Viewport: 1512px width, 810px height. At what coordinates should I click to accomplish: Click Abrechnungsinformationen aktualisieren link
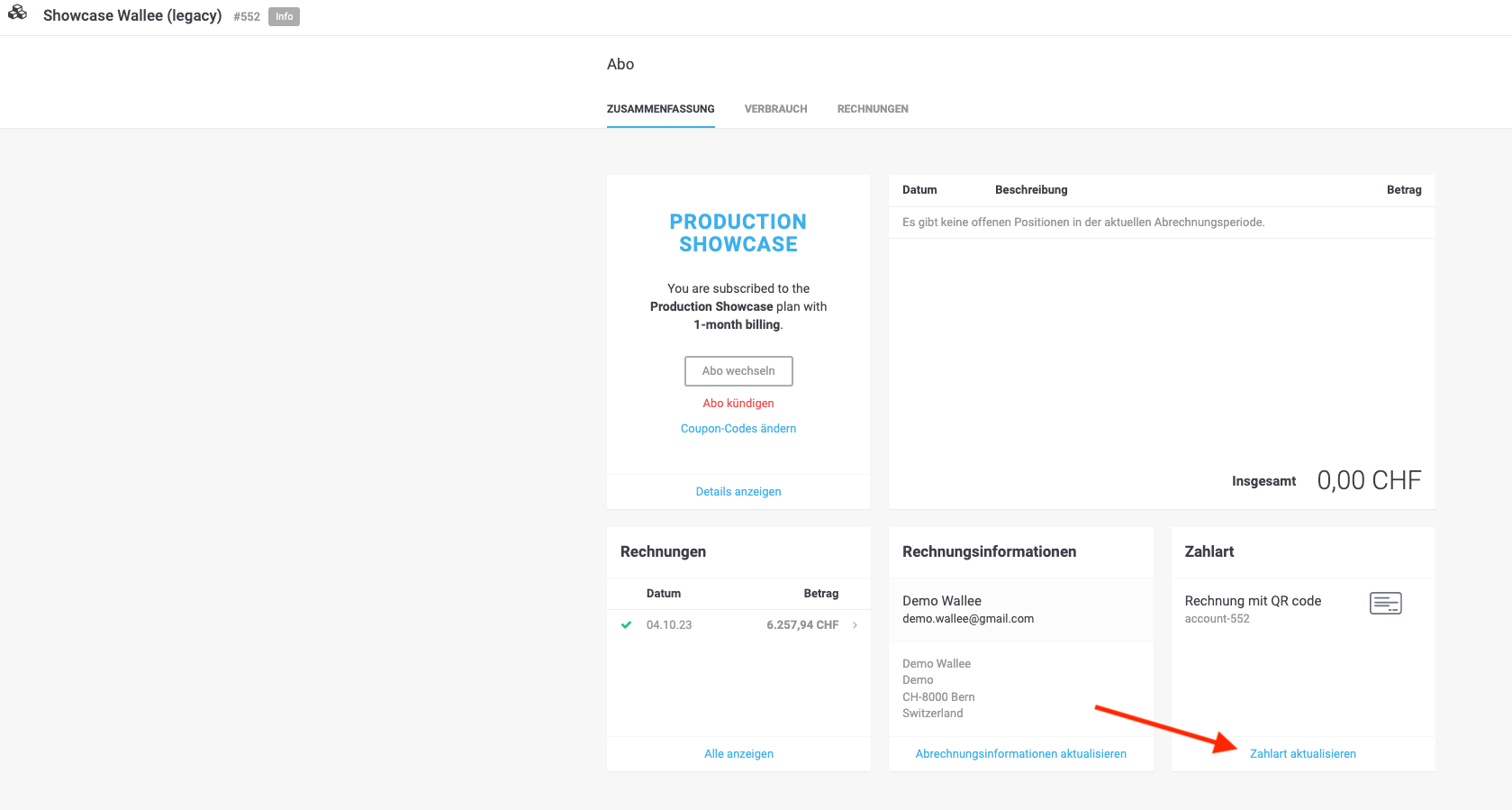[x=1020, y=753]
